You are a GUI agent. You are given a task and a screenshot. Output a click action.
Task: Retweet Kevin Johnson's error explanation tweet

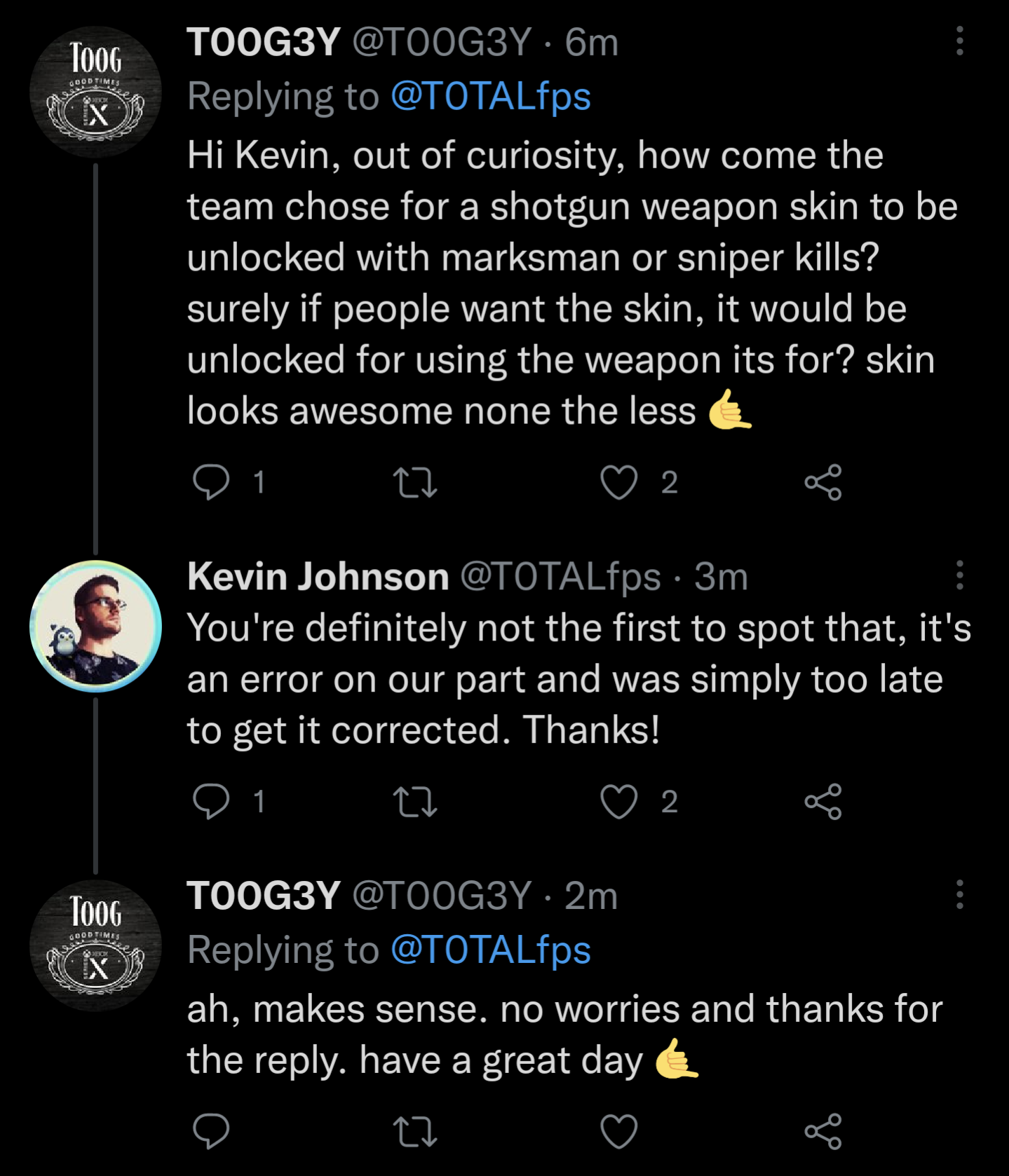click(x=415, y=802)
